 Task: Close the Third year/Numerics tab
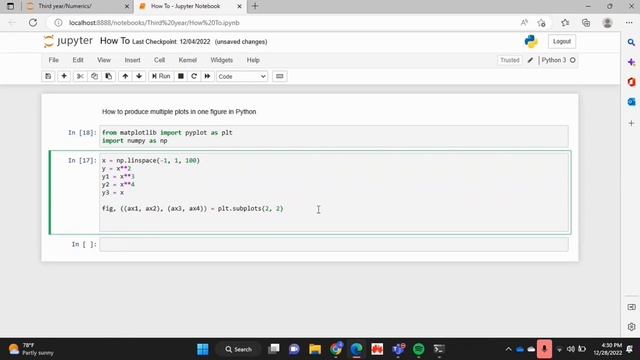pyautogui.click(x=127, y=6)
